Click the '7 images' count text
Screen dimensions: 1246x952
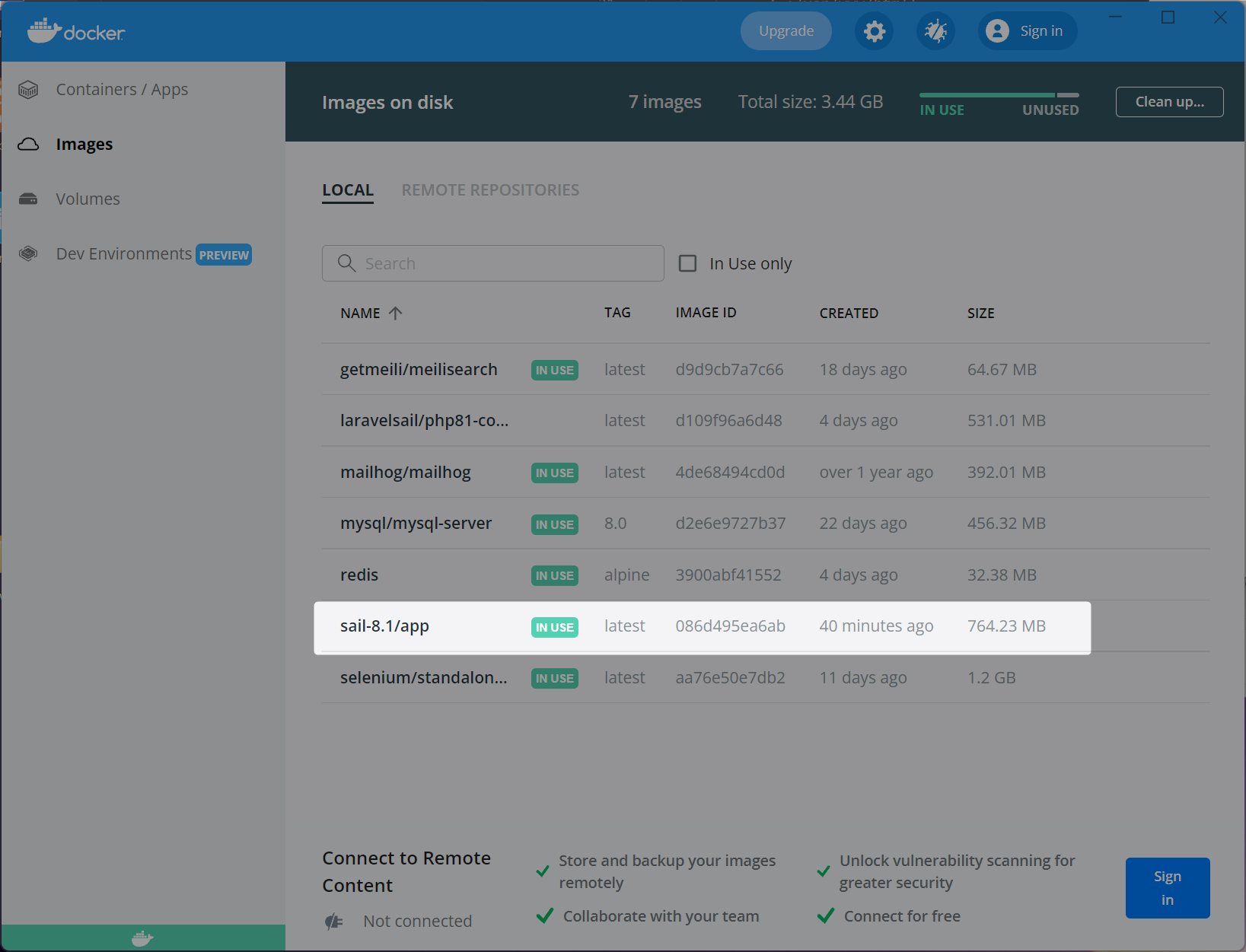coord(665,102)
